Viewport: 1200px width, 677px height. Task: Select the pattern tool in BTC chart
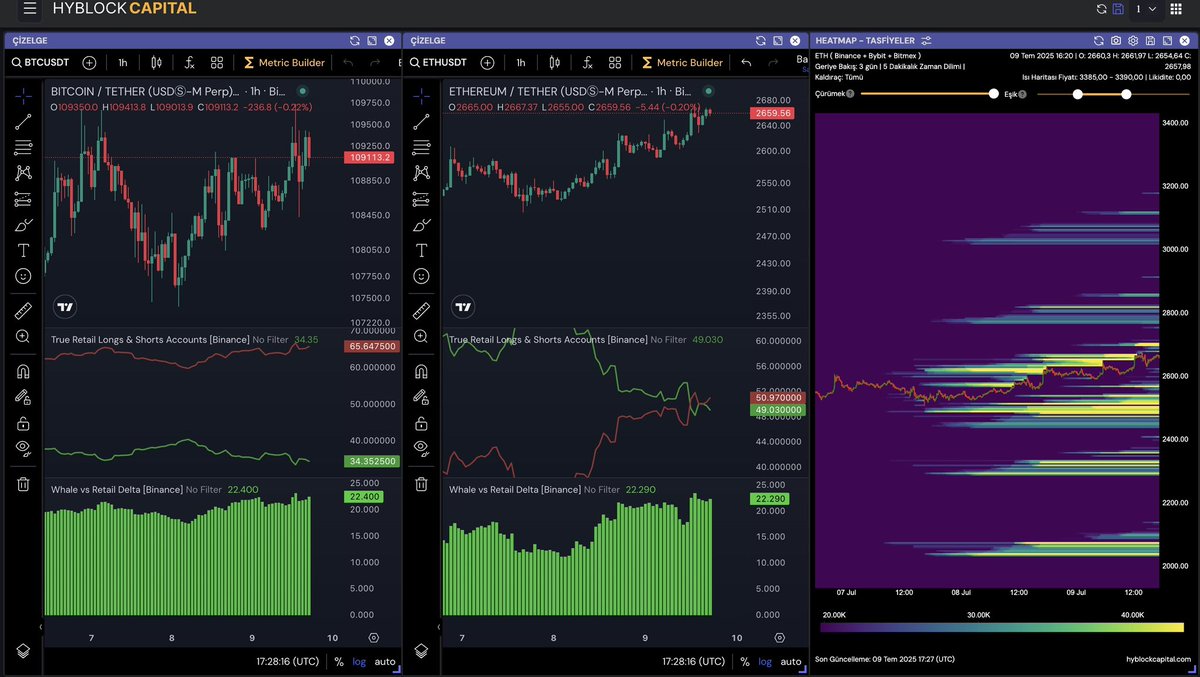point(23,173)
